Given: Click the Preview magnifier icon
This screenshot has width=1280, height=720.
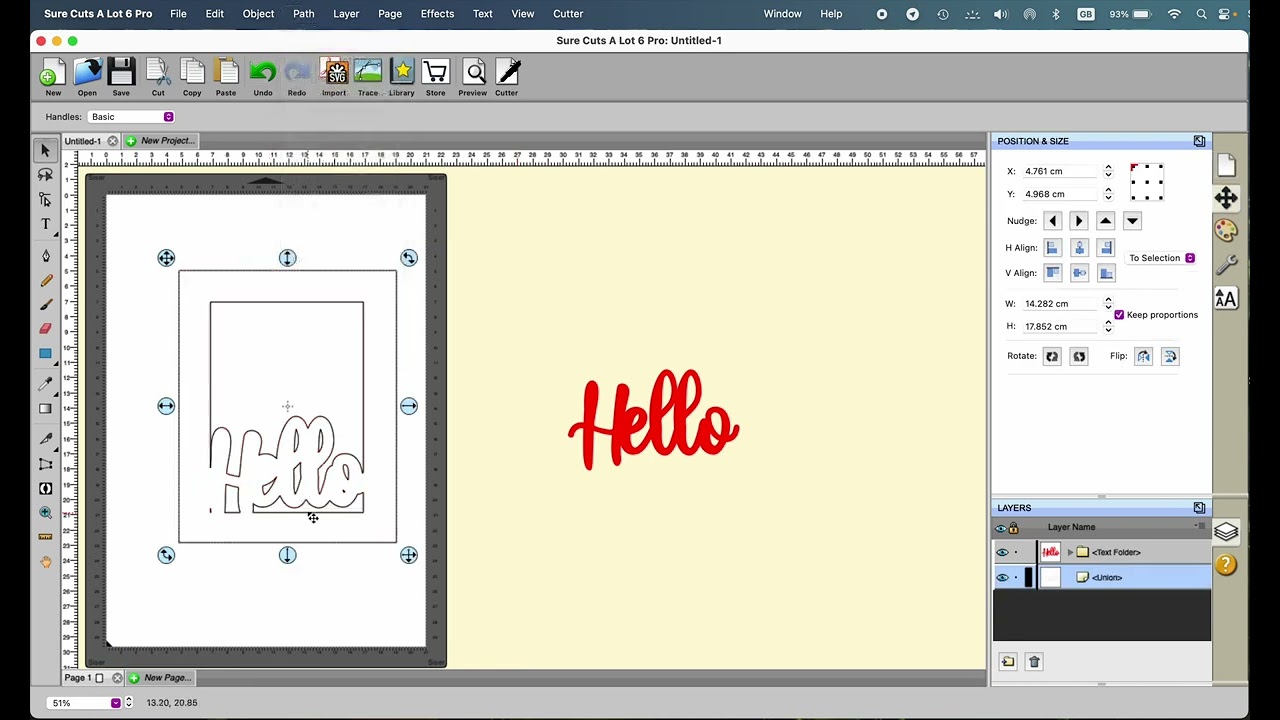Looking at the screenshot, I should (473, 78).
